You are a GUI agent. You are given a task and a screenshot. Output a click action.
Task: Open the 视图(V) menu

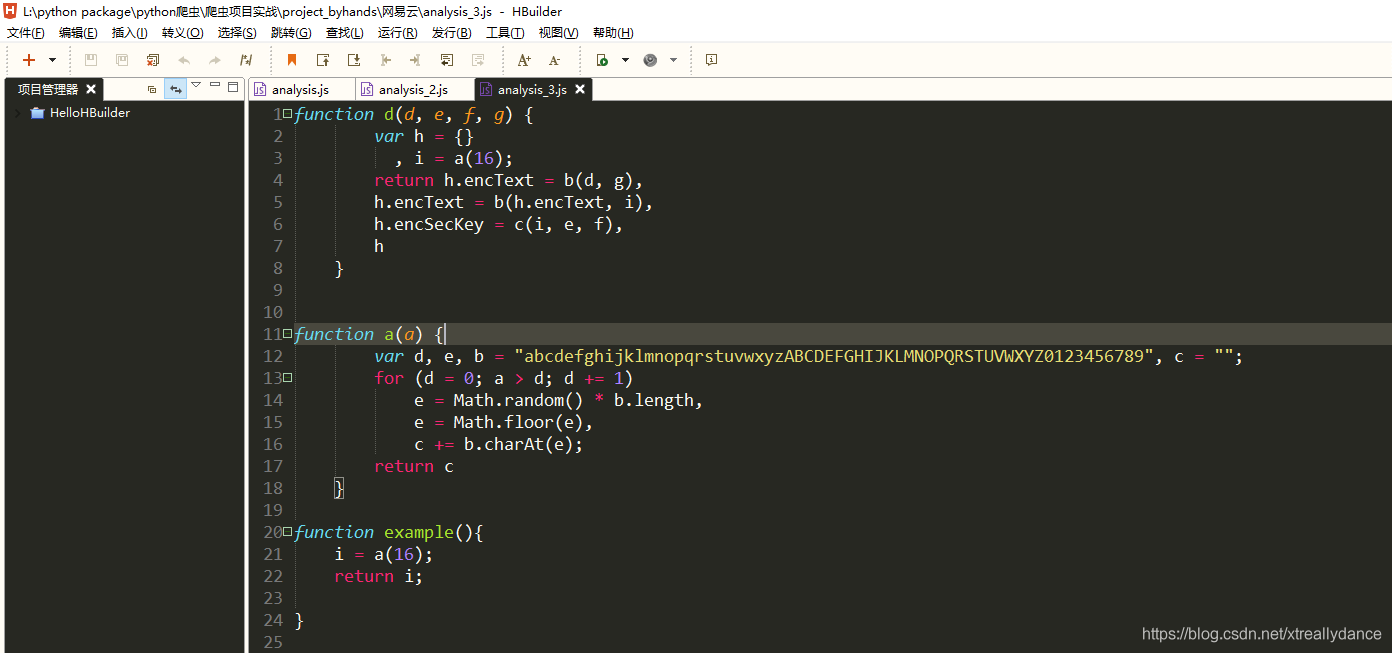click(558, 33)
